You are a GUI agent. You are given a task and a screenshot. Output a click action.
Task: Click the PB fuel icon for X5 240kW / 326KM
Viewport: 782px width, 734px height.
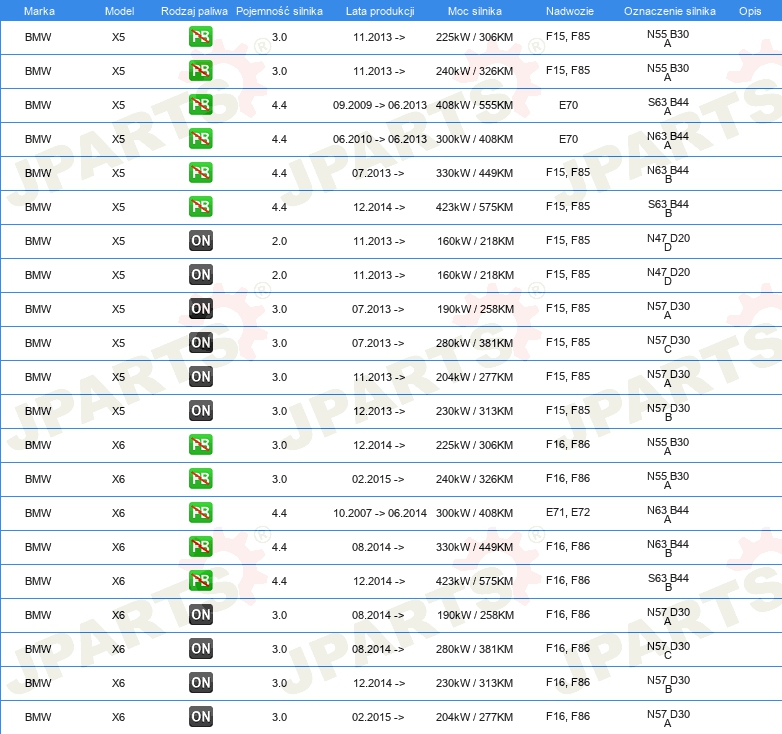[x=200, y=71]
